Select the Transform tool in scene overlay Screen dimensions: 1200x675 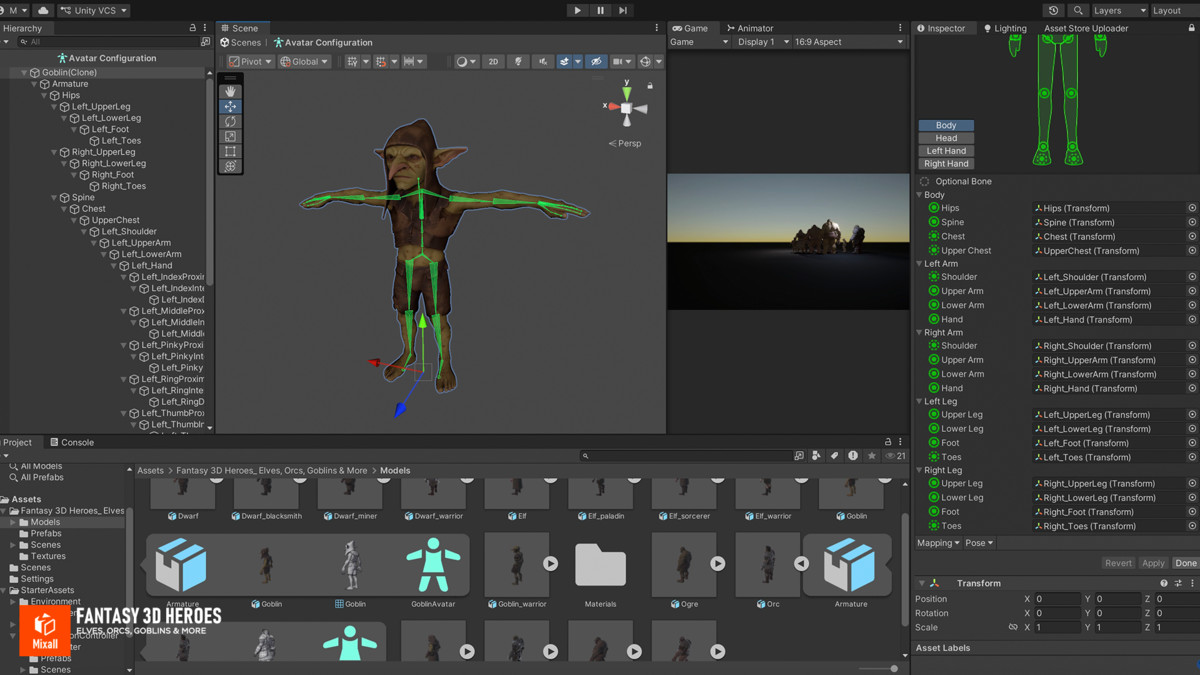click(x=230, y=166)
